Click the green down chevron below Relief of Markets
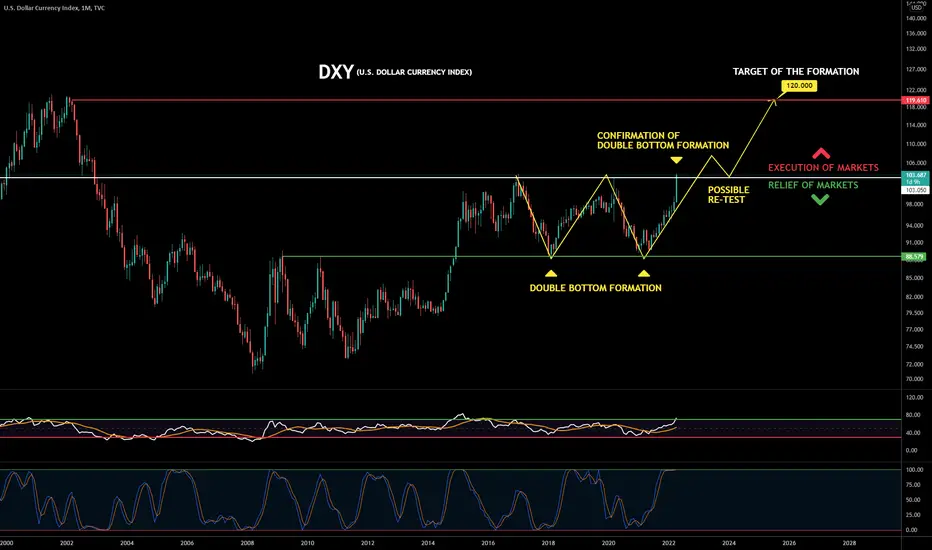 [x=820, y=200]
